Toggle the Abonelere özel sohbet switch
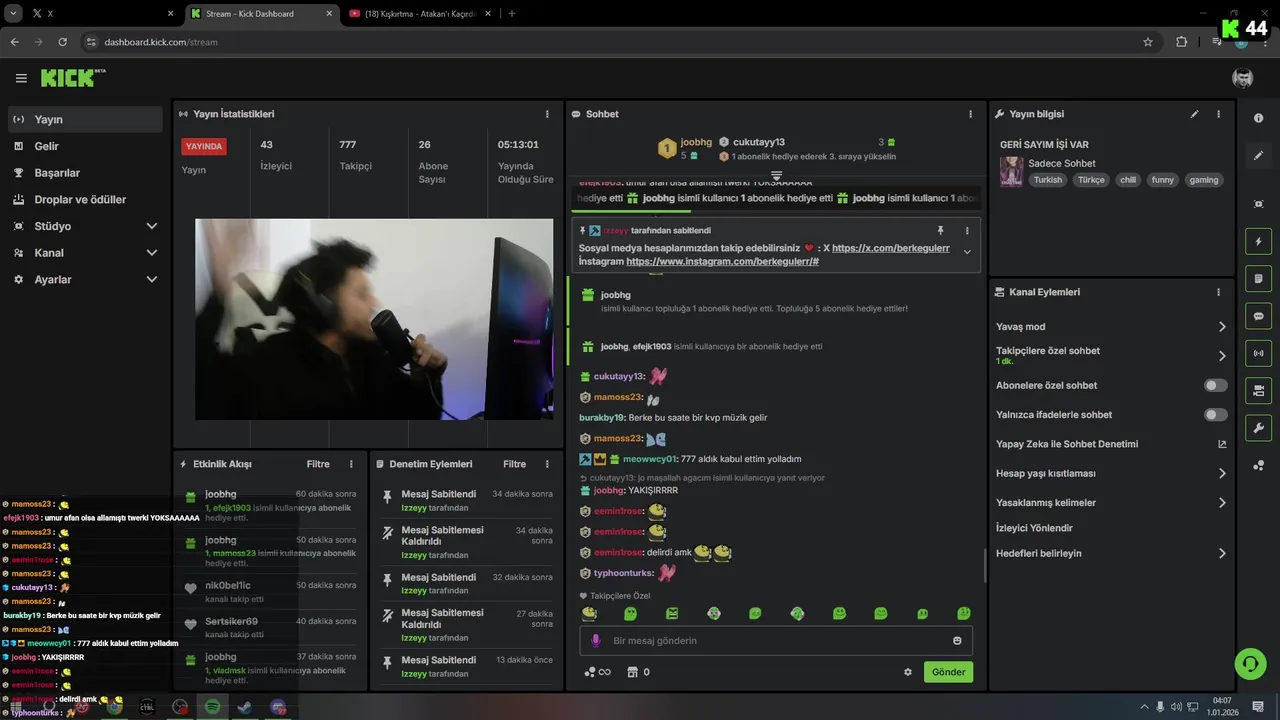 point(1216,385)
